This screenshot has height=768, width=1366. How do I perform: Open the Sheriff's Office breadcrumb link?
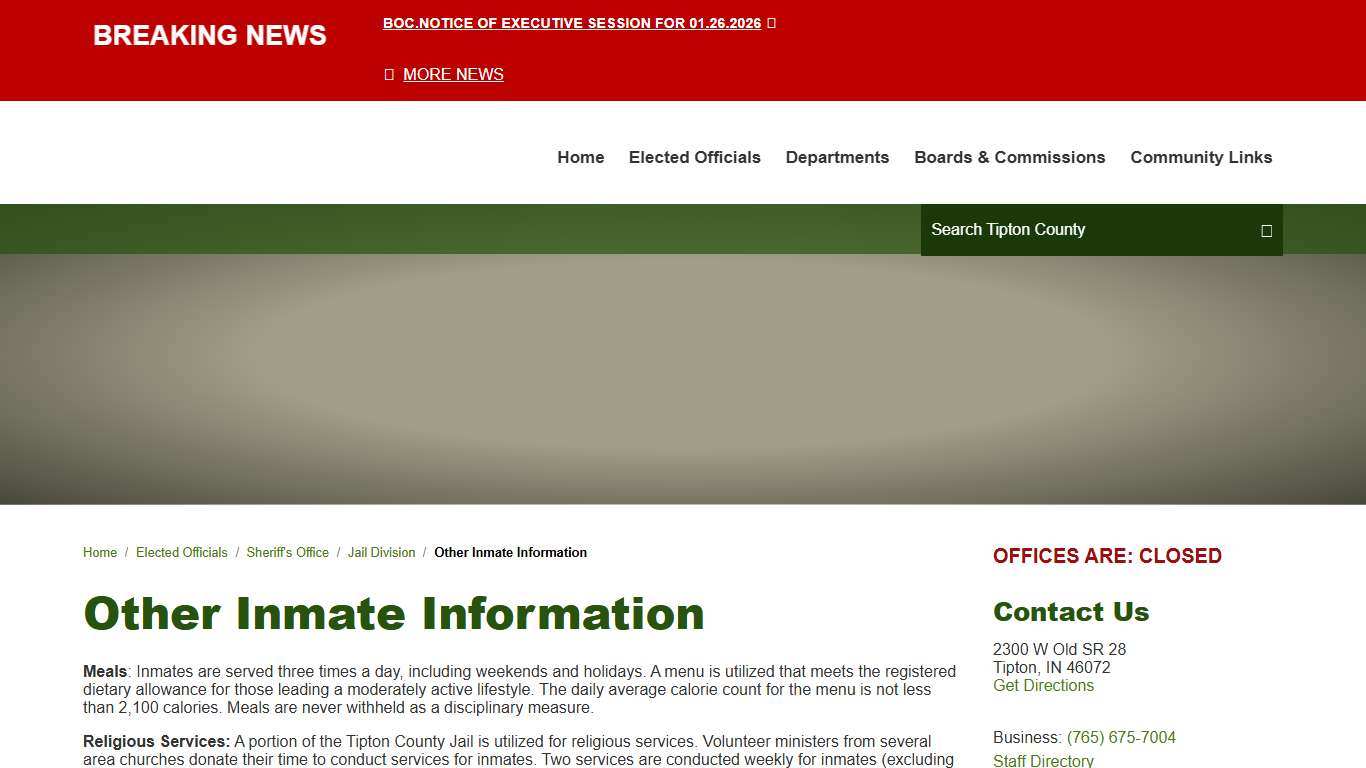tap(287, 552)
